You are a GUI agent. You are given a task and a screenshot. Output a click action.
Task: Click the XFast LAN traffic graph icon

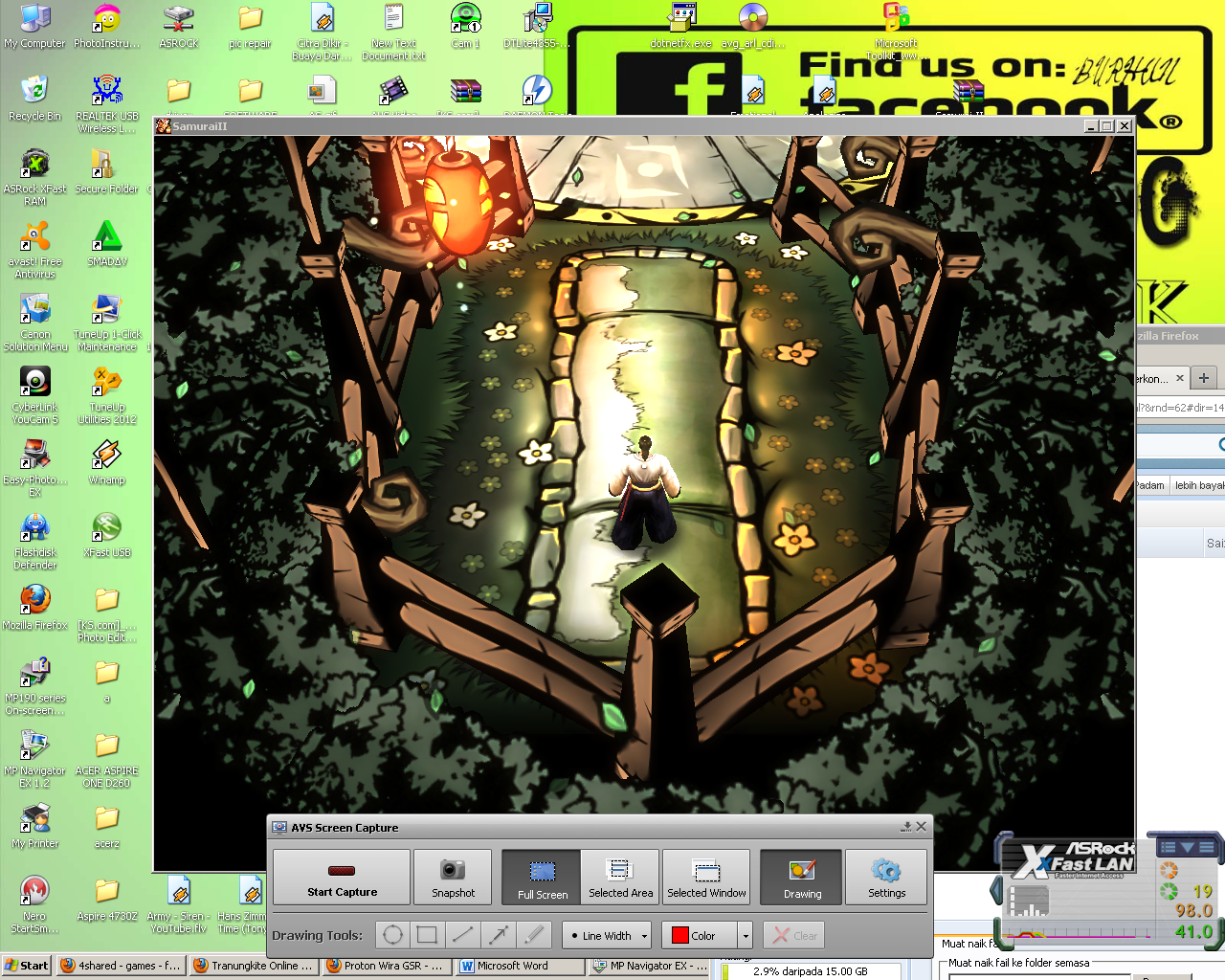click(x=1029, y=901)
